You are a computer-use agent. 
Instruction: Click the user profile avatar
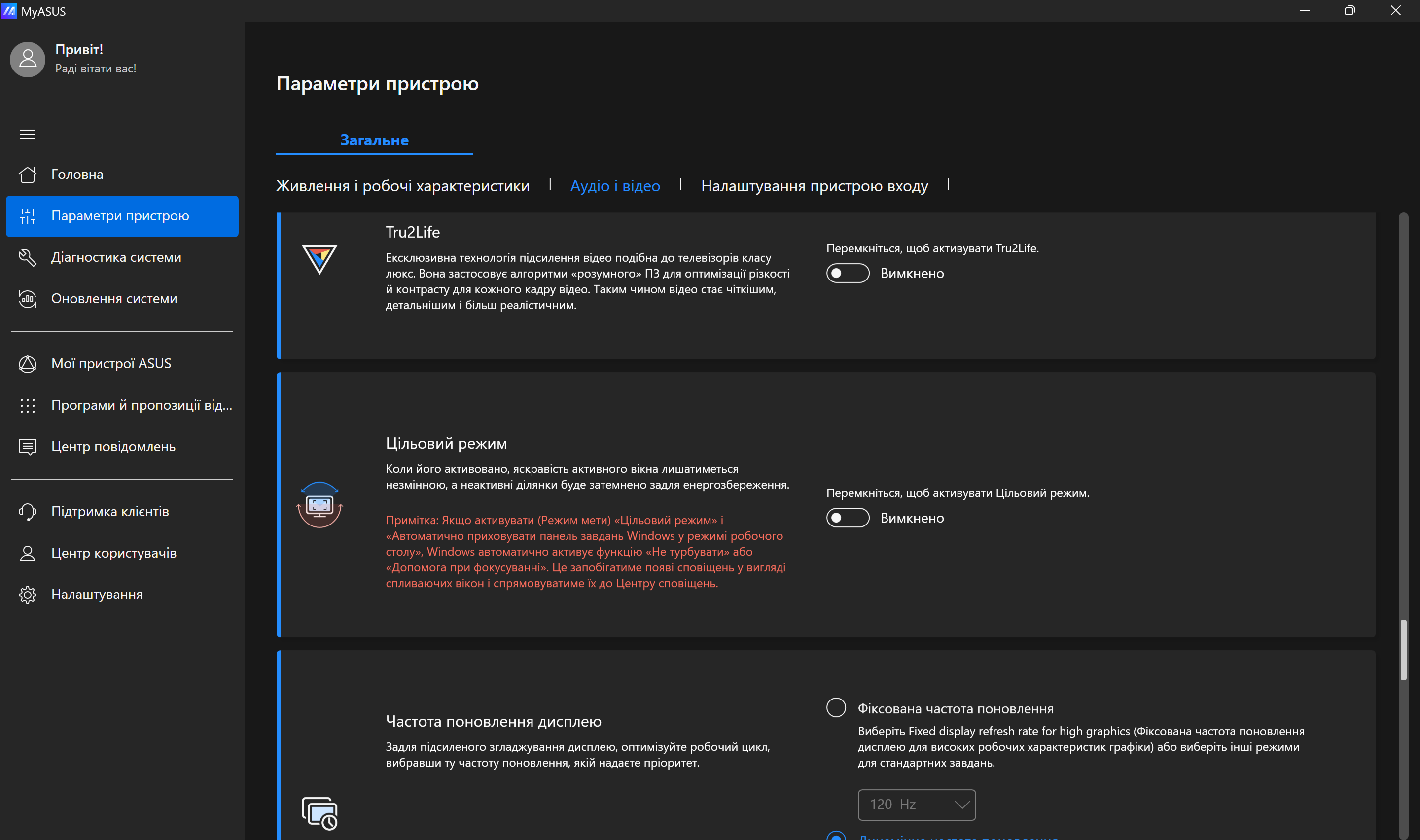[x=27, y=59]
